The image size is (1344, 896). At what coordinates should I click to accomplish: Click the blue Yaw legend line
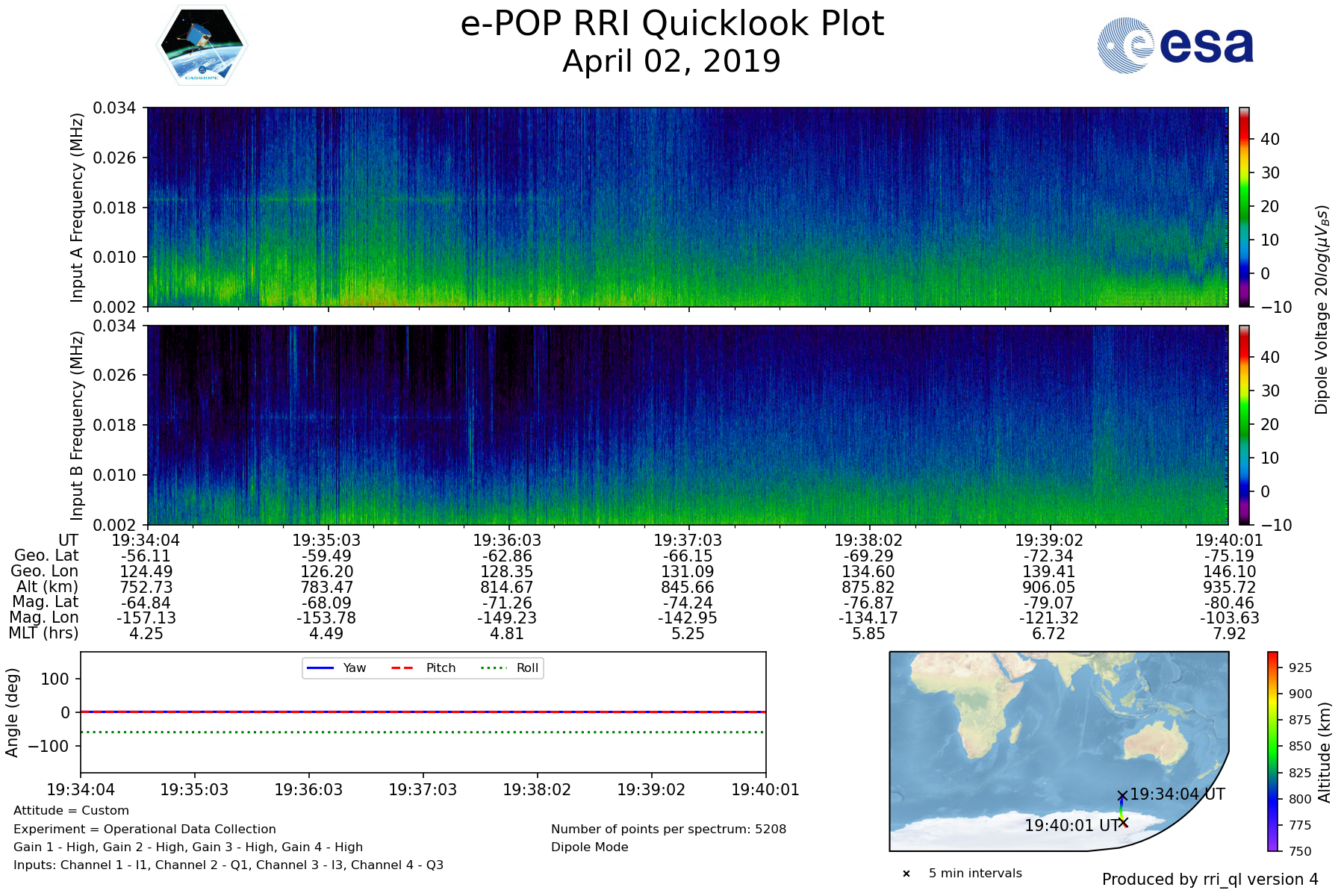(x=320, y=668)
